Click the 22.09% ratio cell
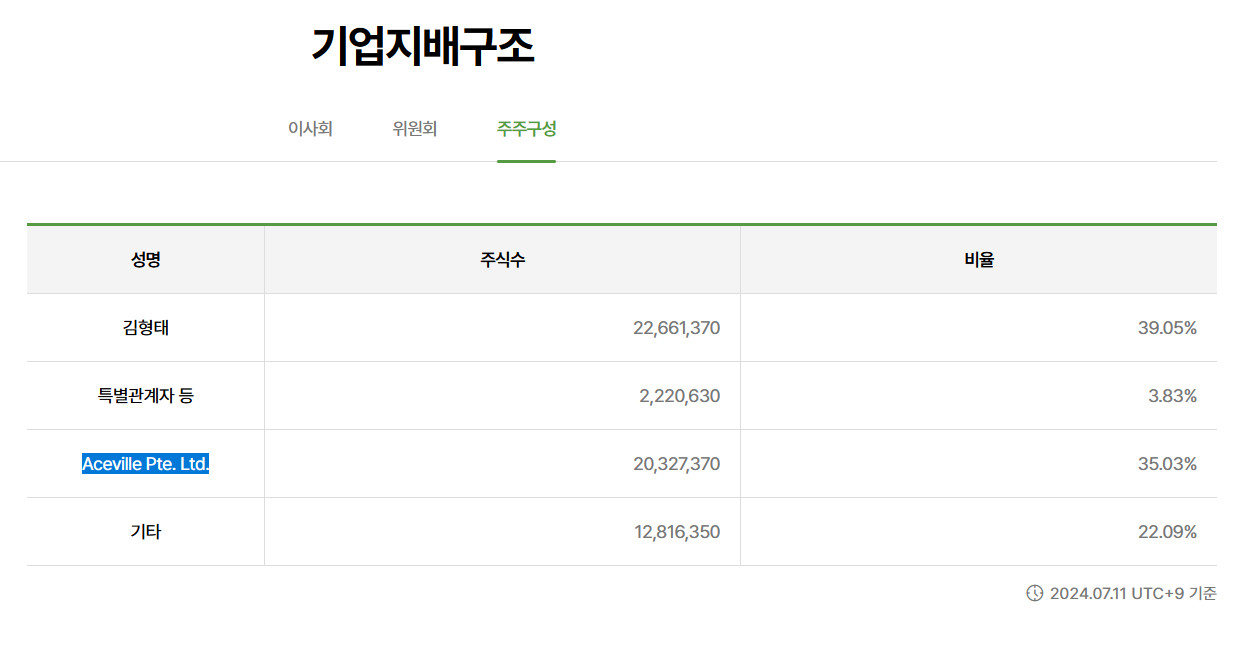Viewport: 1250px width, 649px height. click(979, 532)
